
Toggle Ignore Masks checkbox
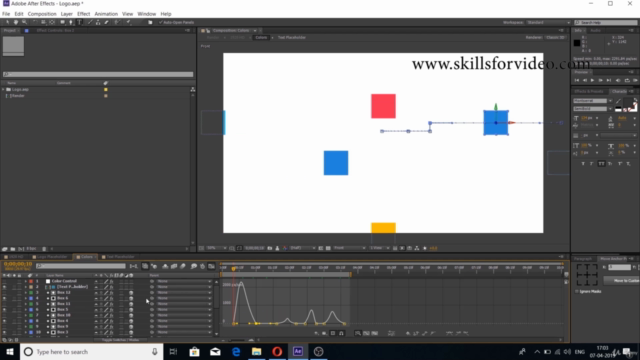tap(577, 291)
